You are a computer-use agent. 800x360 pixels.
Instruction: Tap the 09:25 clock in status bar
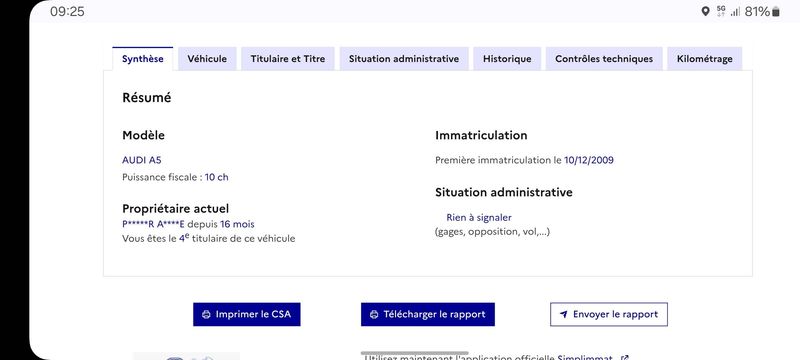67,11
